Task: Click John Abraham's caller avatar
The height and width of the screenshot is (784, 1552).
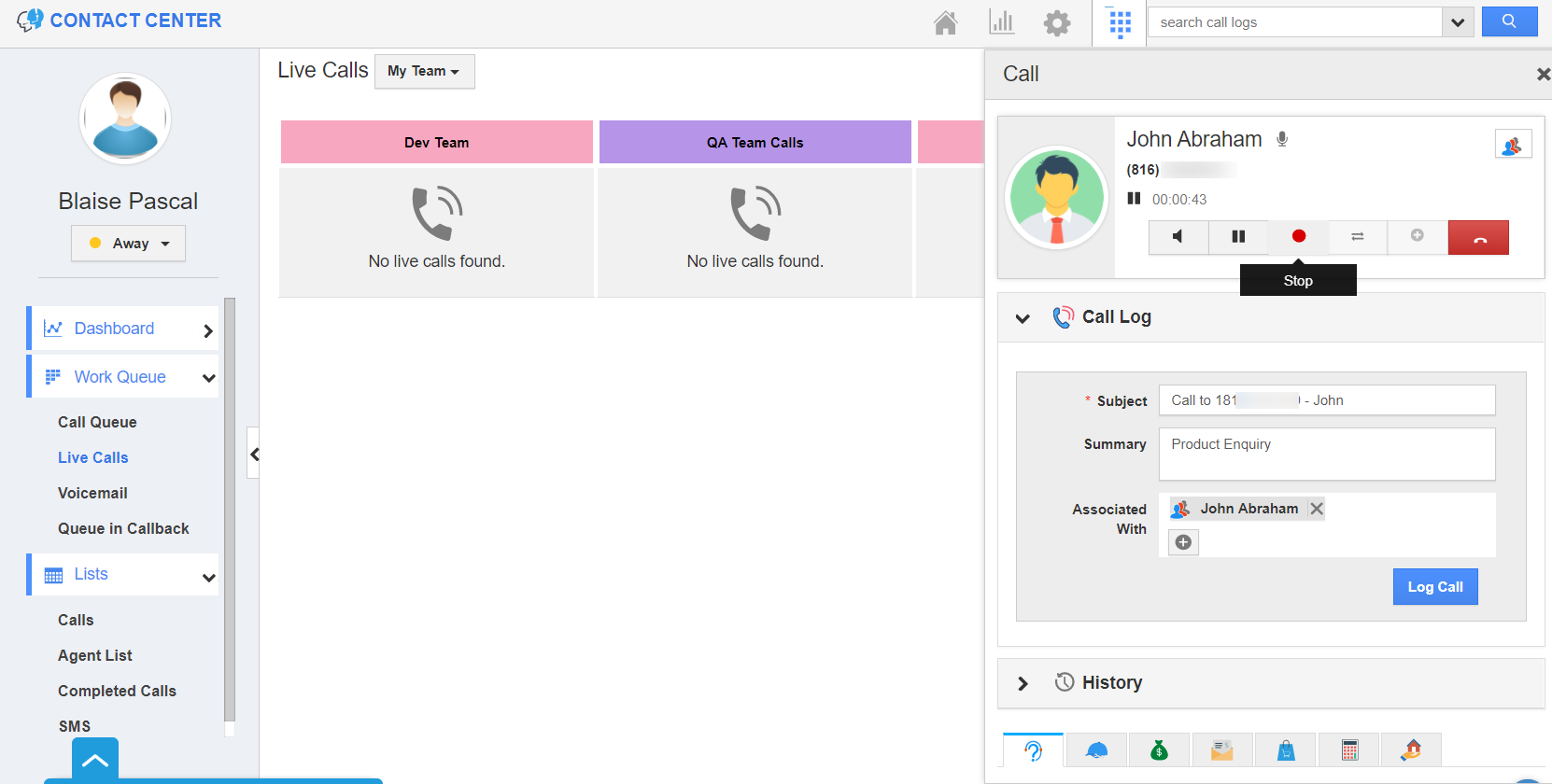Action: pyautogui.click(x=1057, y=197)
